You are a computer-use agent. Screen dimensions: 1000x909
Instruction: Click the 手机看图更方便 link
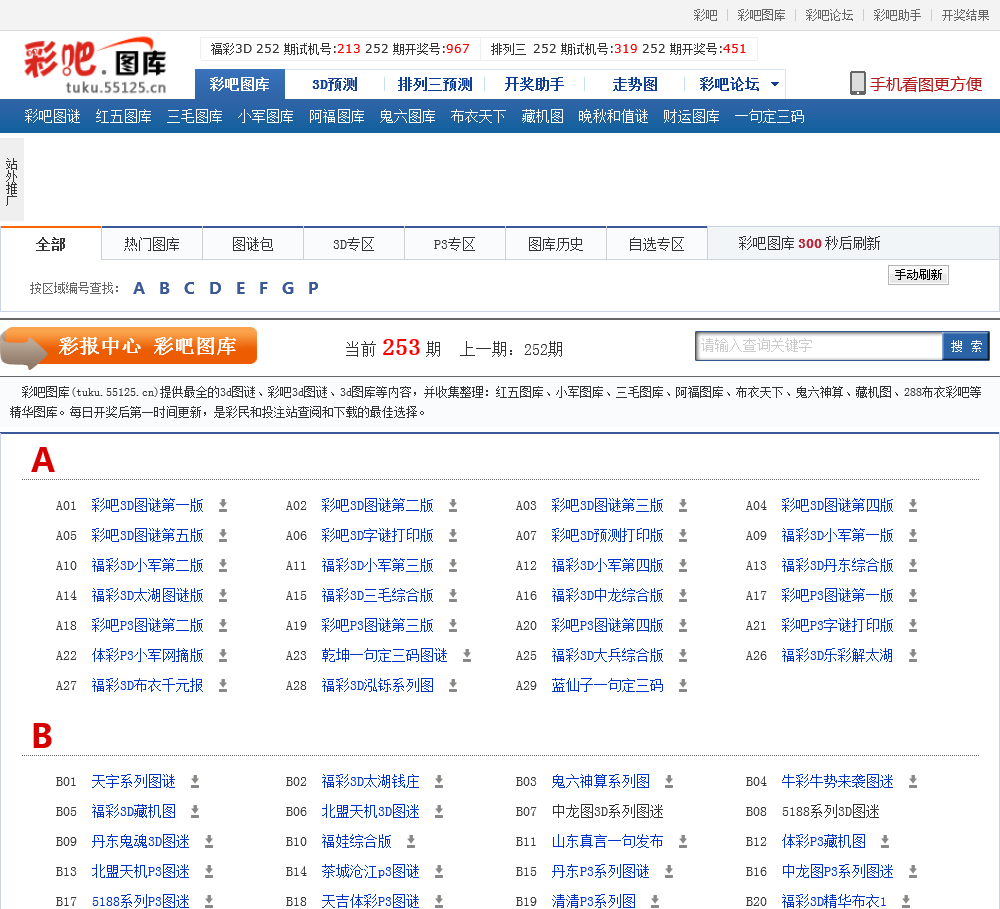point(926,84)
